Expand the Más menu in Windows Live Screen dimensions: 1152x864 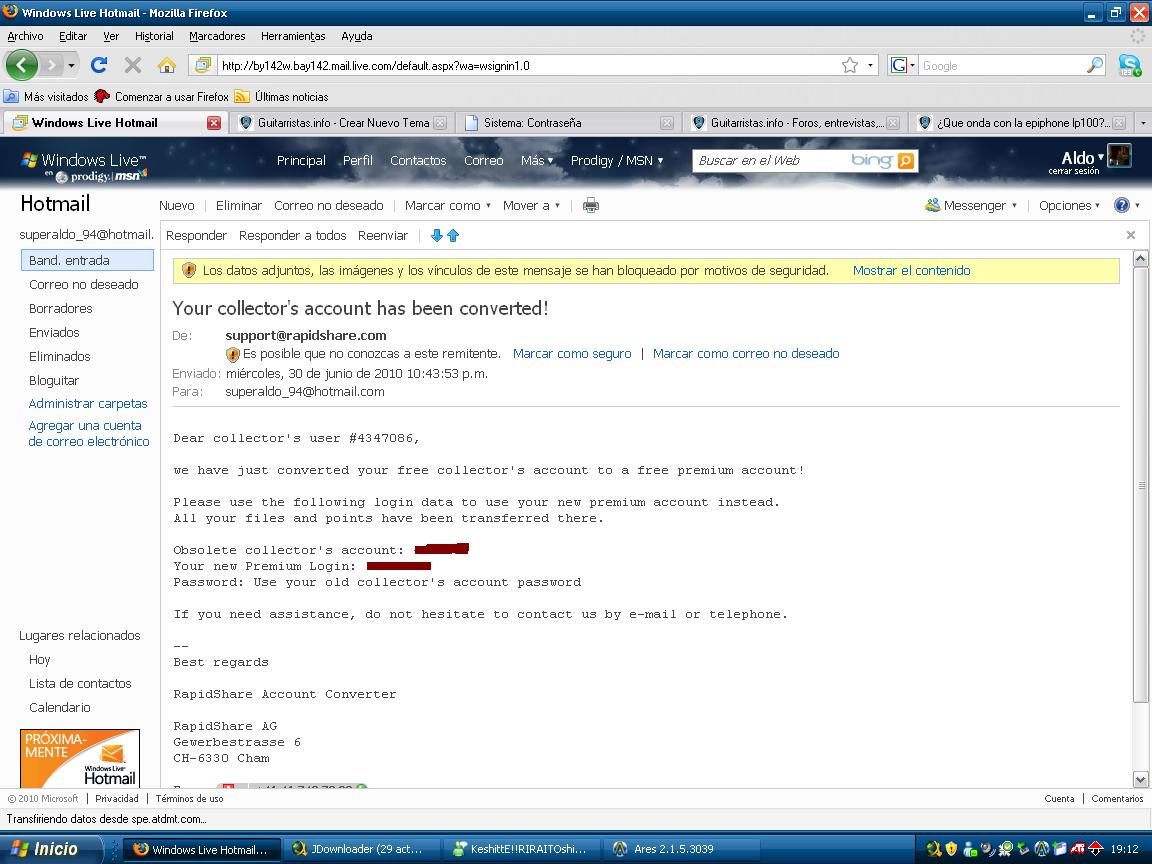click(x=537, y=160)
